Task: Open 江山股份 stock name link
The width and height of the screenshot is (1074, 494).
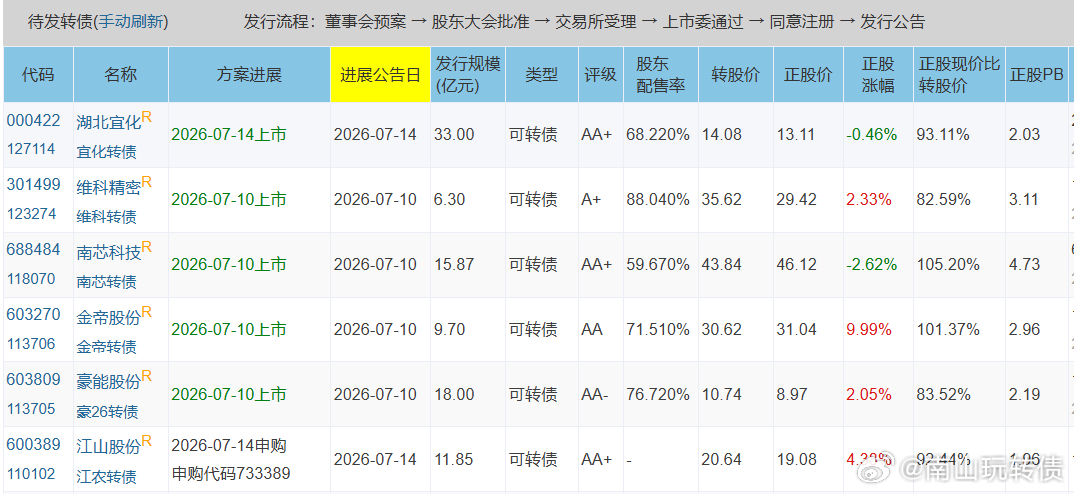Action: point(109,447)
